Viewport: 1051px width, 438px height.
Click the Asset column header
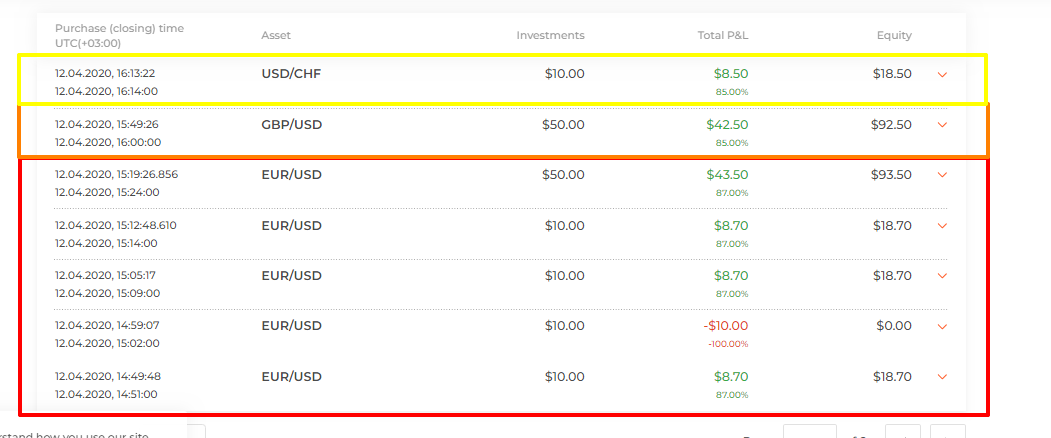276,36
